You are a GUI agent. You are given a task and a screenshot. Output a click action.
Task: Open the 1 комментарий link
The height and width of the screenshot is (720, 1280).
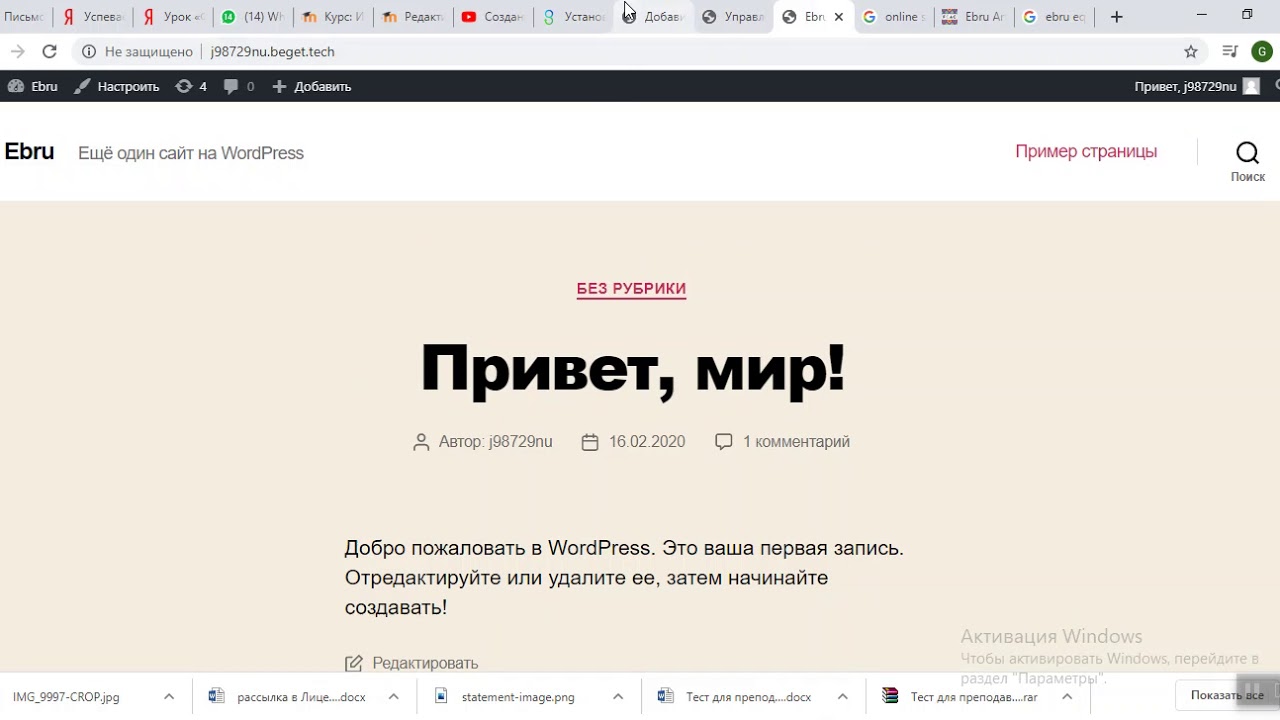796,442
